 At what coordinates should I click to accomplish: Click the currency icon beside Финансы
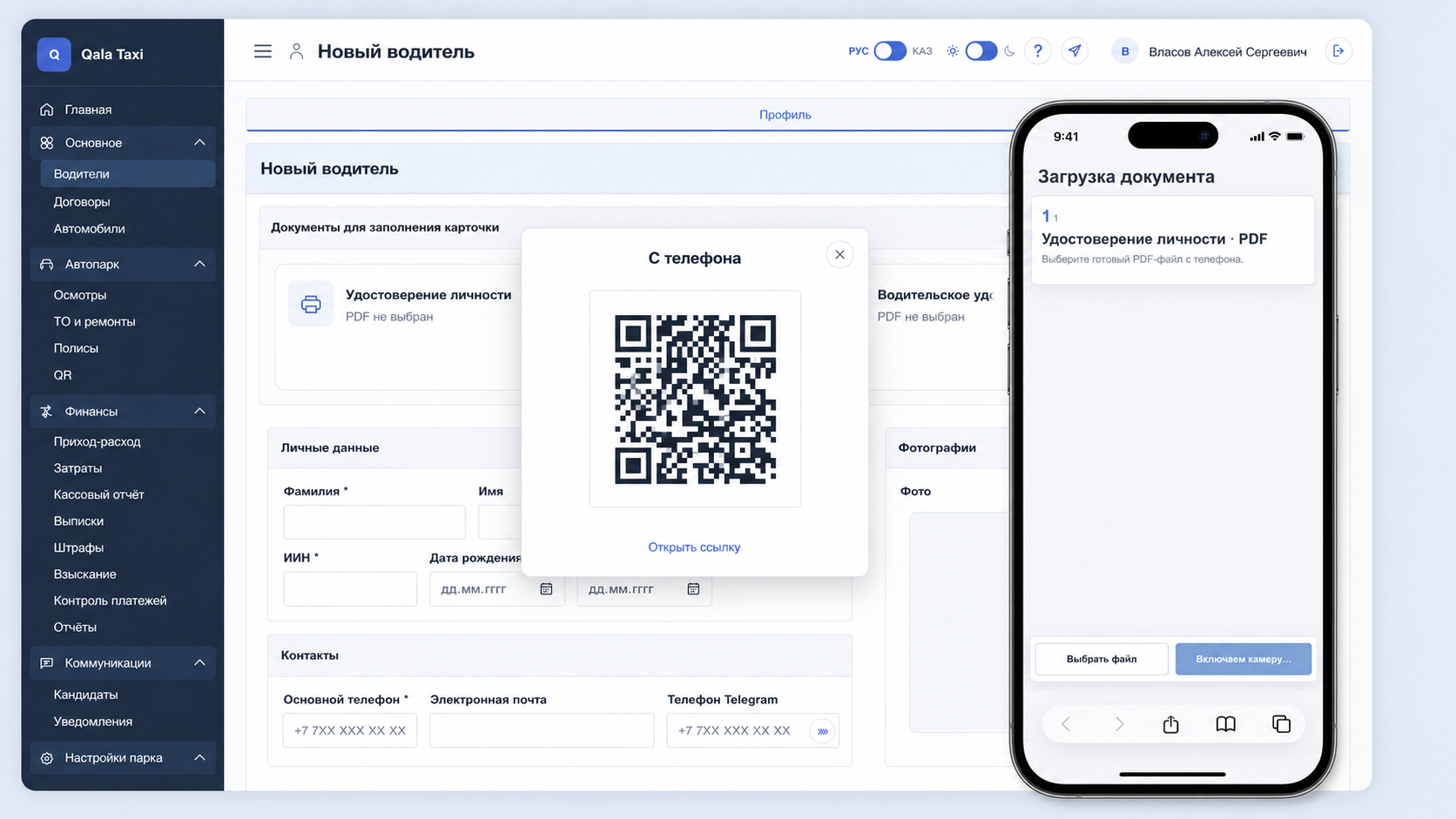coord(47,411)
